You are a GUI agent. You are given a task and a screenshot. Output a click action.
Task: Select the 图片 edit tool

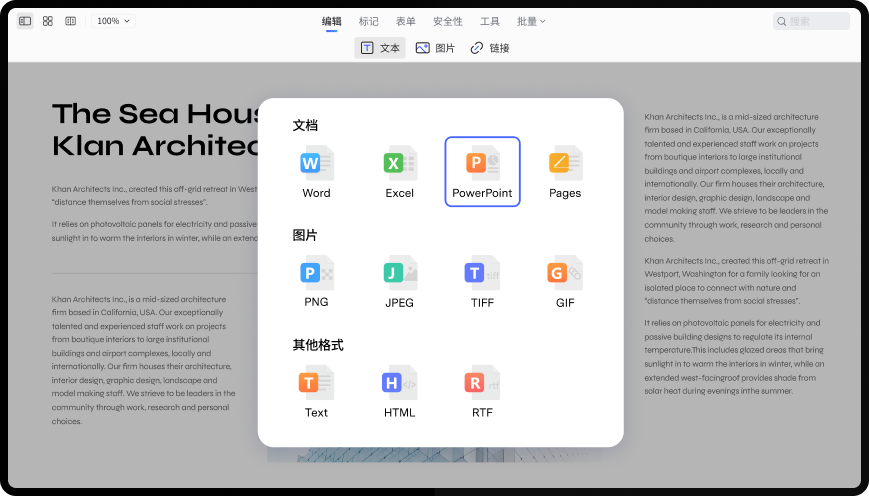point(436,48)
